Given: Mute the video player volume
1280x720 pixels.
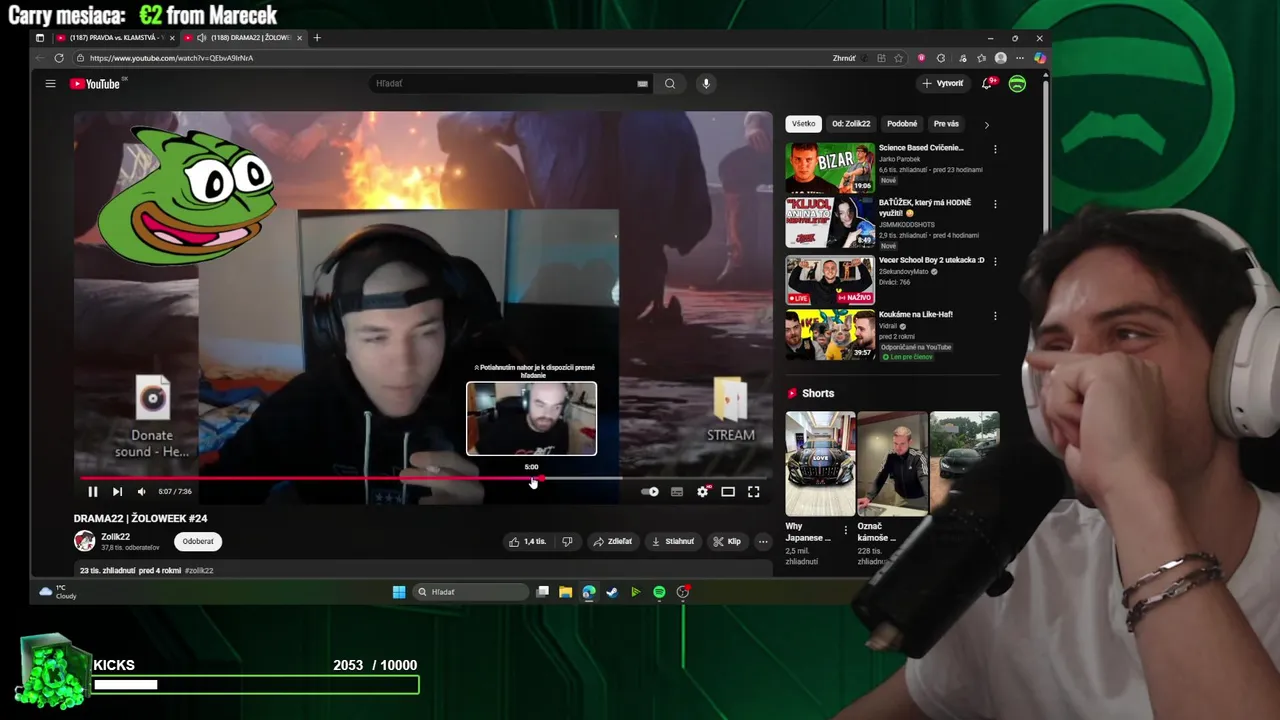Looking at the screenshot, I should click(141, 491).
